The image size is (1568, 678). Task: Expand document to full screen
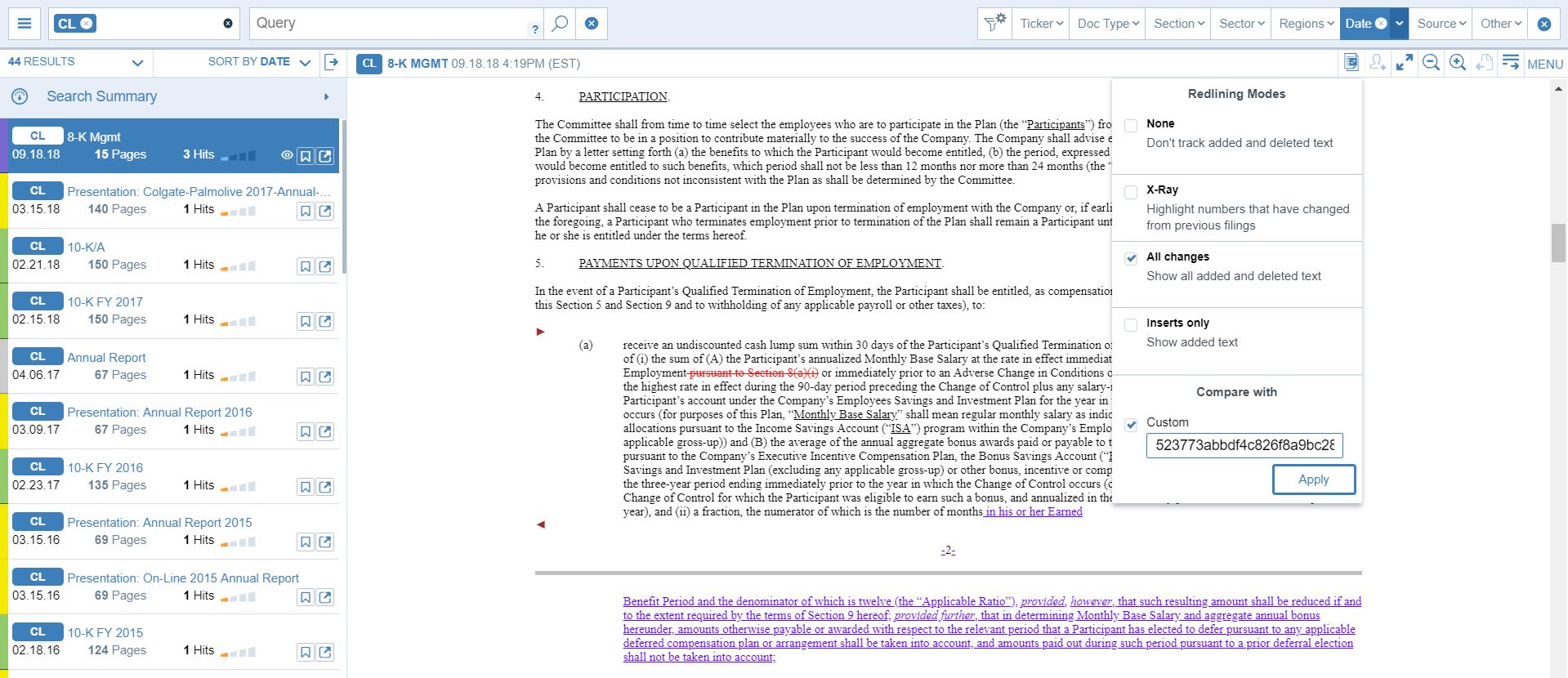coord(1405,63)
